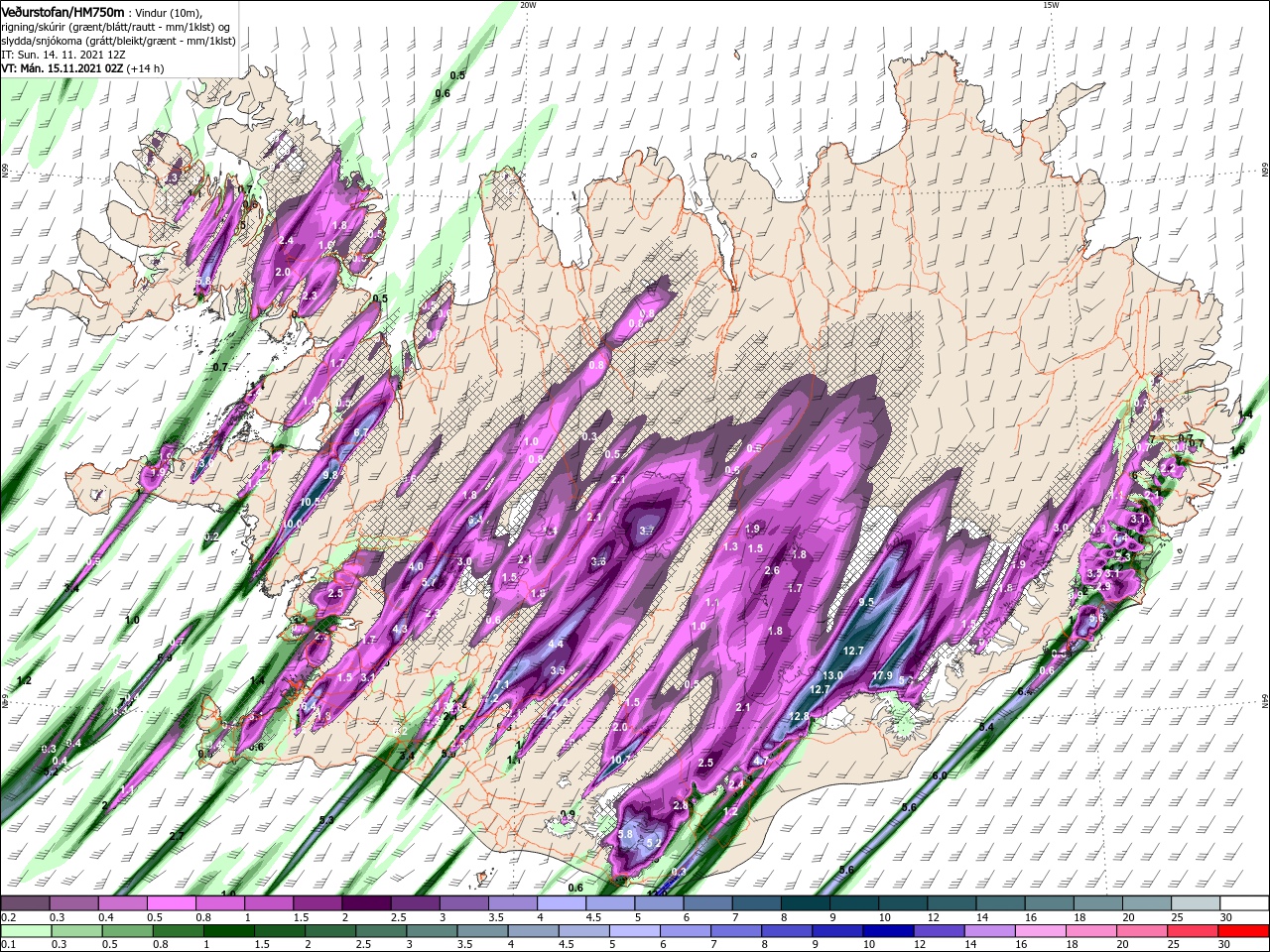The image size is (1270, 952).
Task: Click the 15W longitude label
Action: click(x=1051, y=5)
